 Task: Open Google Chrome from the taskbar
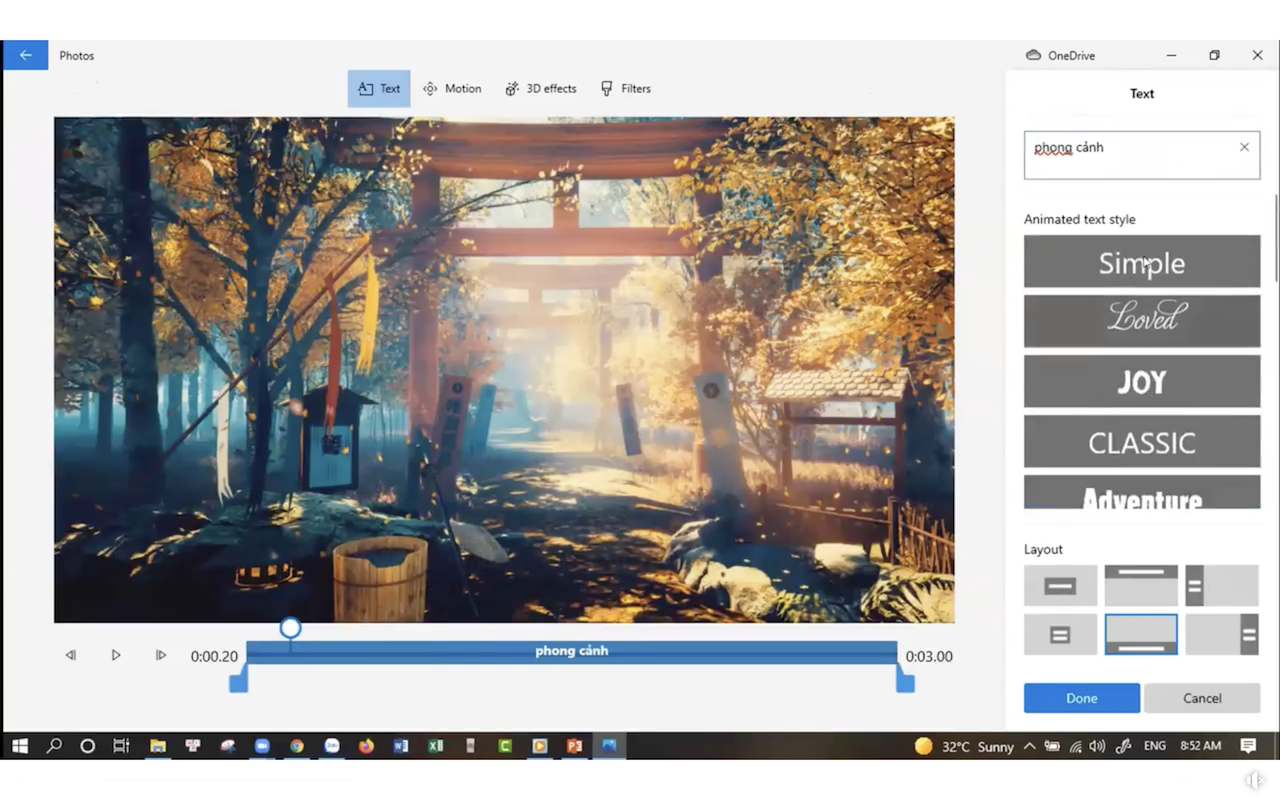point(297,746)
